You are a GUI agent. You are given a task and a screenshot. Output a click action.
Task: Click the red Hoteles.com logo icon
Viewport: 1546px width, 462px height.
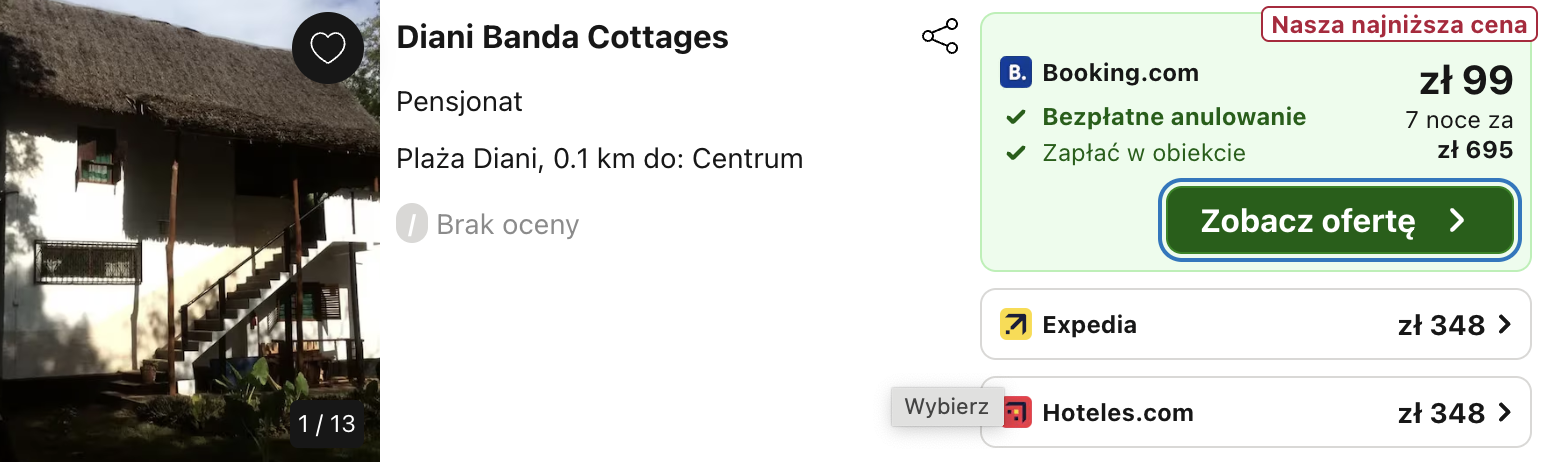pyautogui.click(x=1015, y=412)
